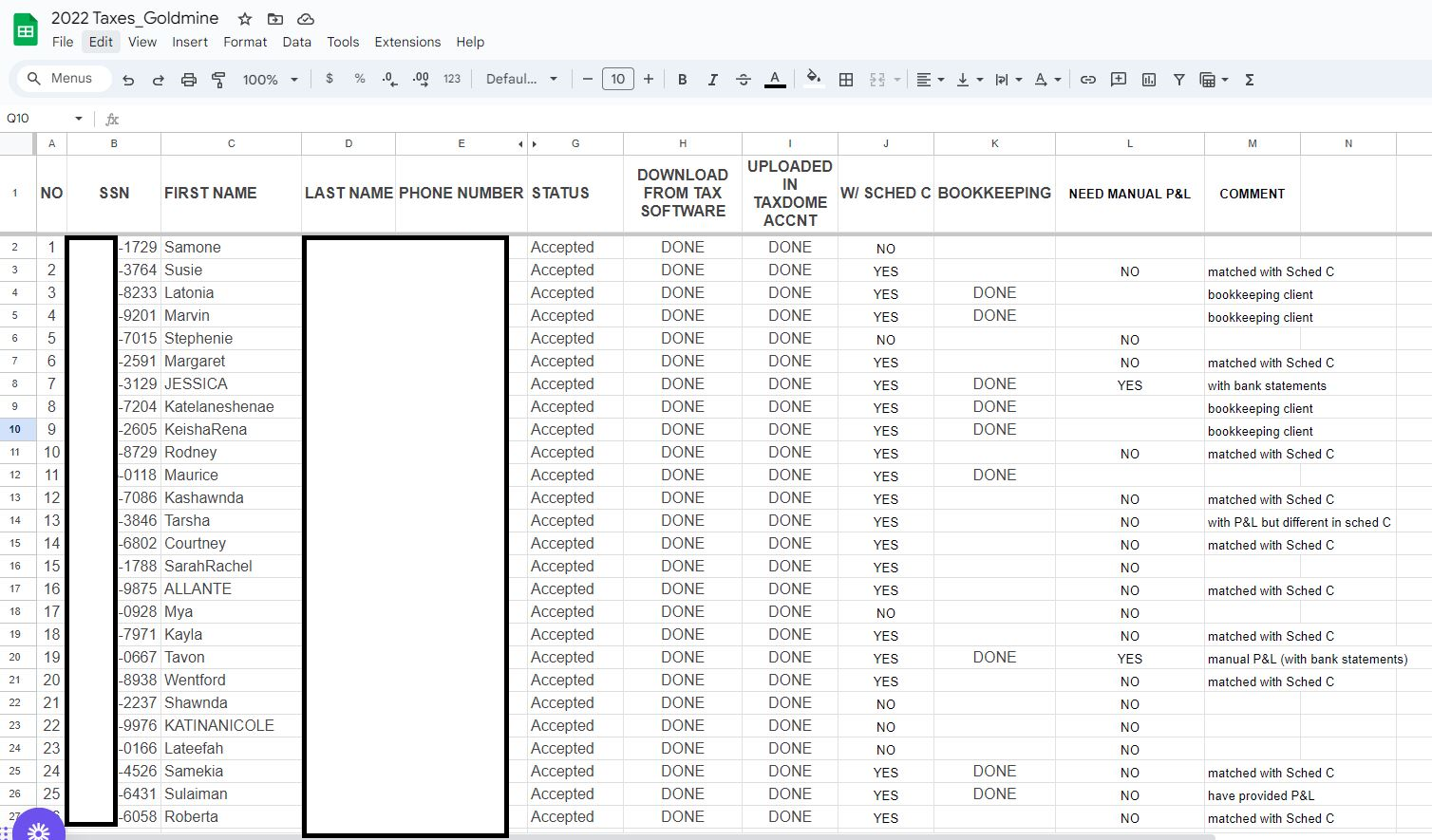
Task: Open vertical align dropdown
Action: click(970, 80)
